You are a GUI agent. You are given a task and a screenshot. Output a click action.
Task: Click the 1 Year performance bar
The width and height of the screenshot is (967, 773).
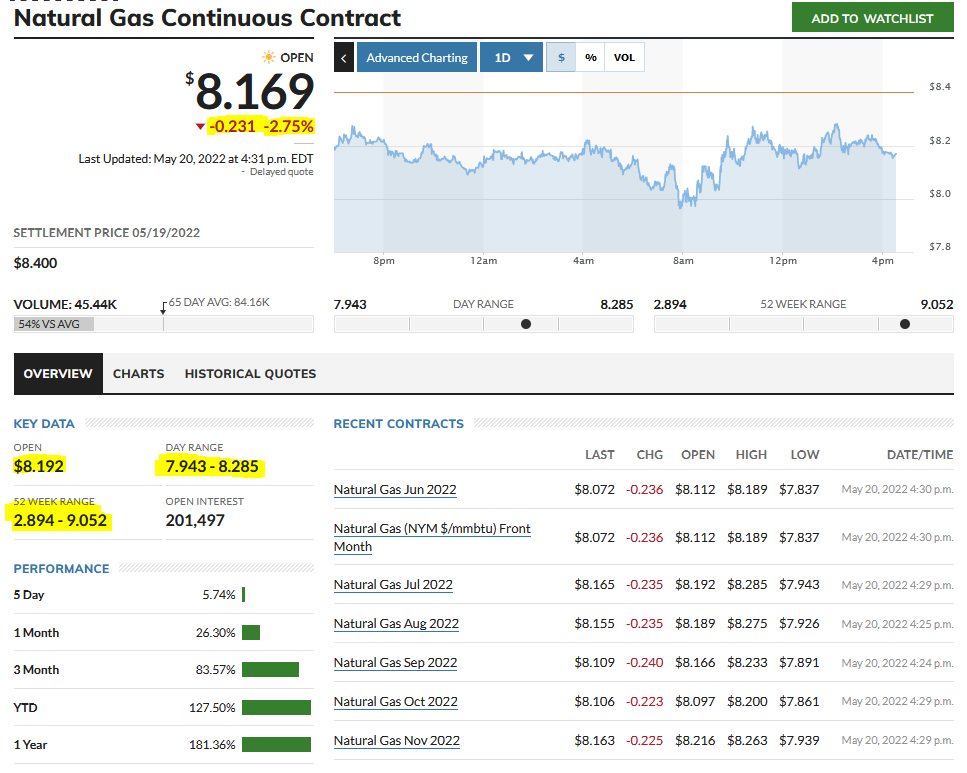pyautogui.click(x=276, y=745)
